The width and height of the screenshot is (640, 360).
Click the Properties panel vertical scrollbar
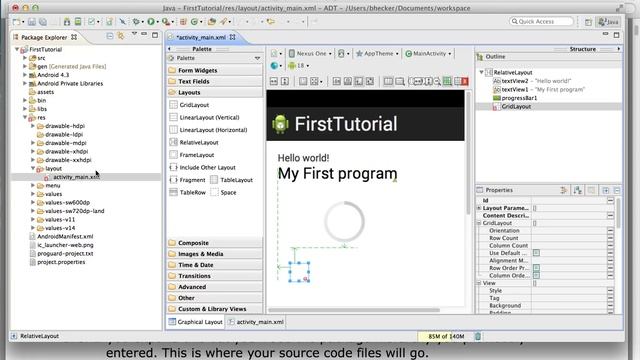click(x=619, y=212)
